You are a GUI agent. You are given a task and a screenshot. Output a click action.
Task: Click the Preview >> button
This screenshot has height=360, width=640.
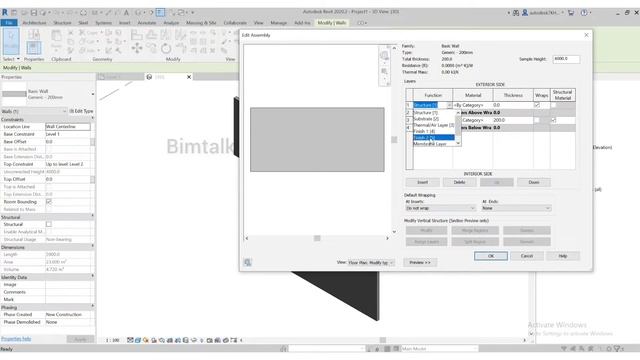420,262
